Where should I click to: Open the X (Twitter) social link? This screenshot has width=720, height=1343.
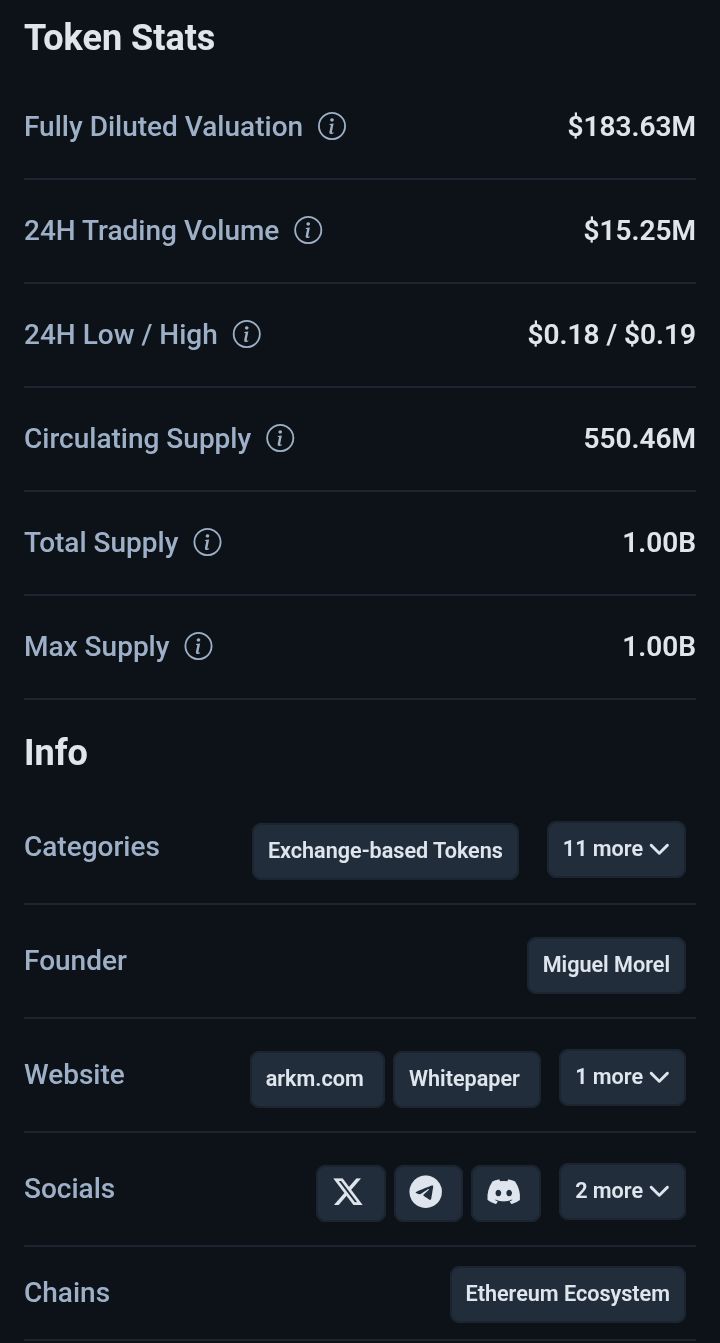[x=350, y=1192]
